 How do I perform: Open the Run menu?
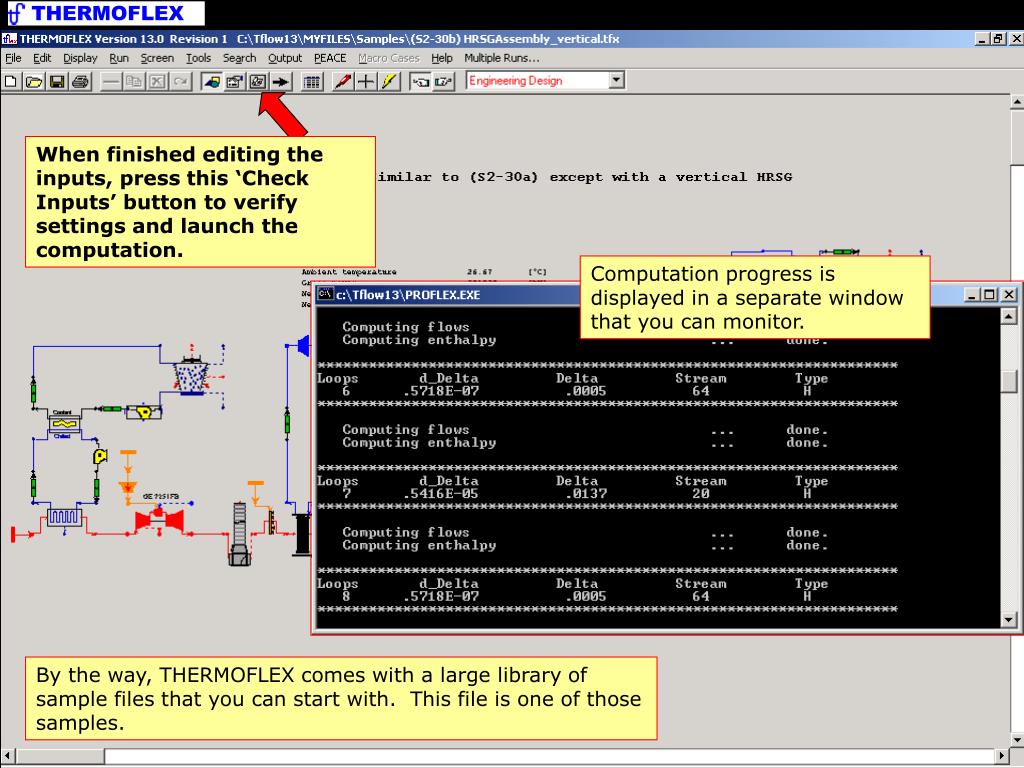click(119, 58)
